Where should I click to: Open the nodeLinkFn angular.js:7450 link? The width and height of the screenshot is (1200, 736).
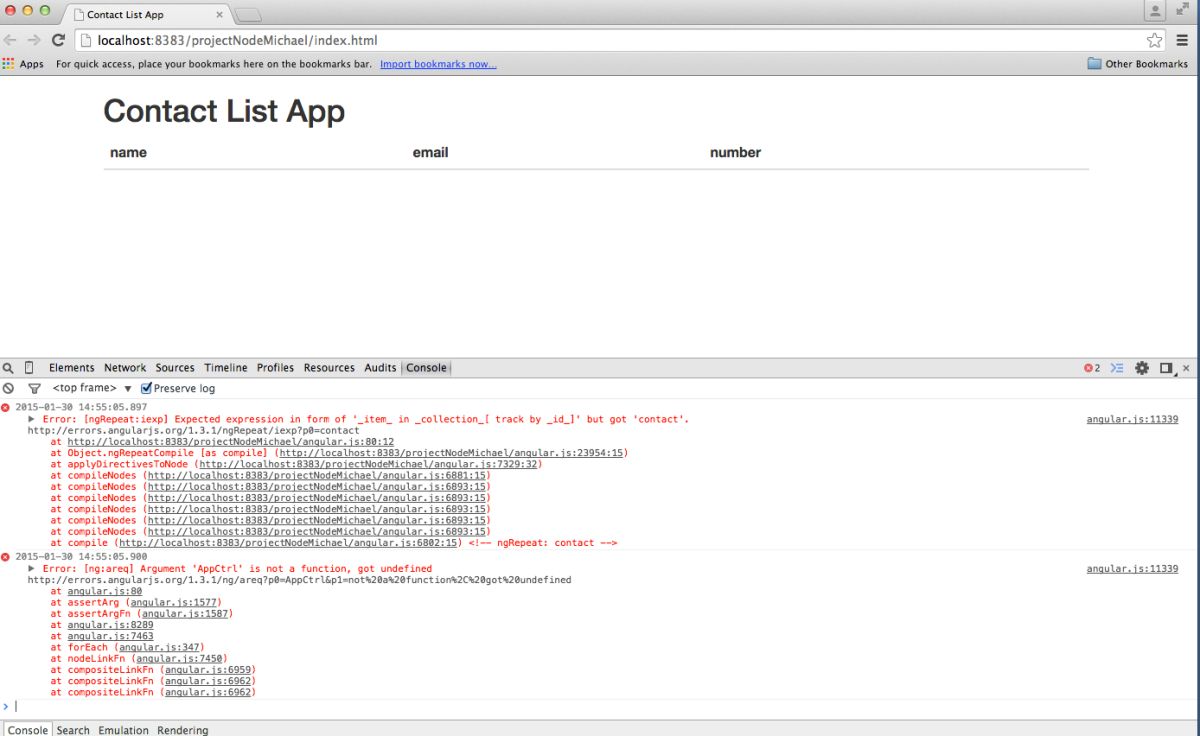[x=178, y=659]
